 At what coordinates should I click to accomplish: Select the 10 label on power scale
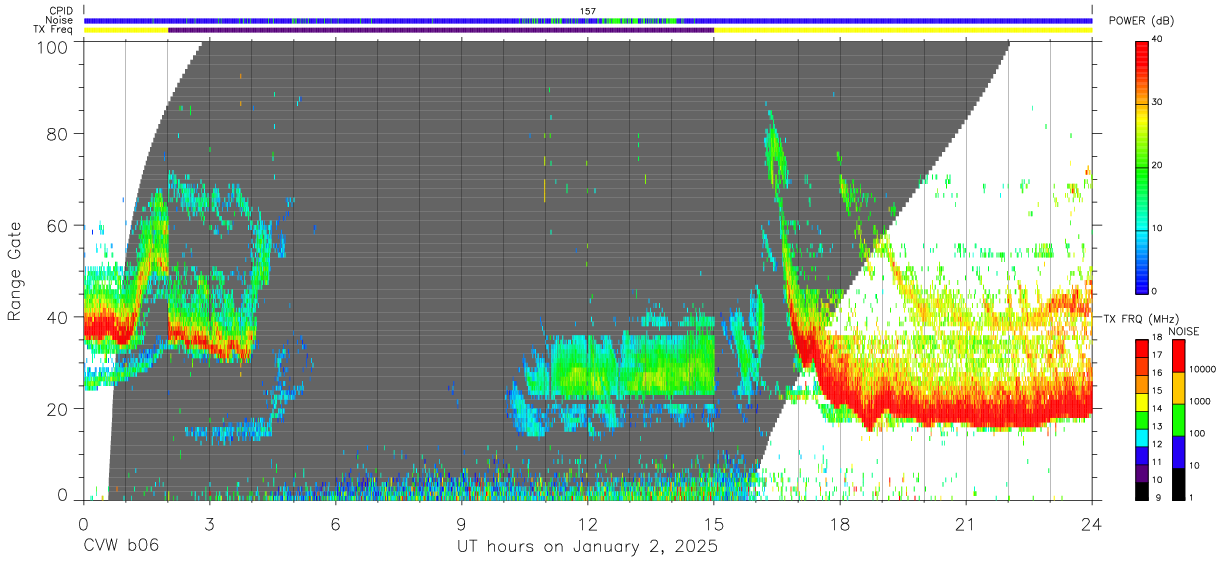point(1158,228)
